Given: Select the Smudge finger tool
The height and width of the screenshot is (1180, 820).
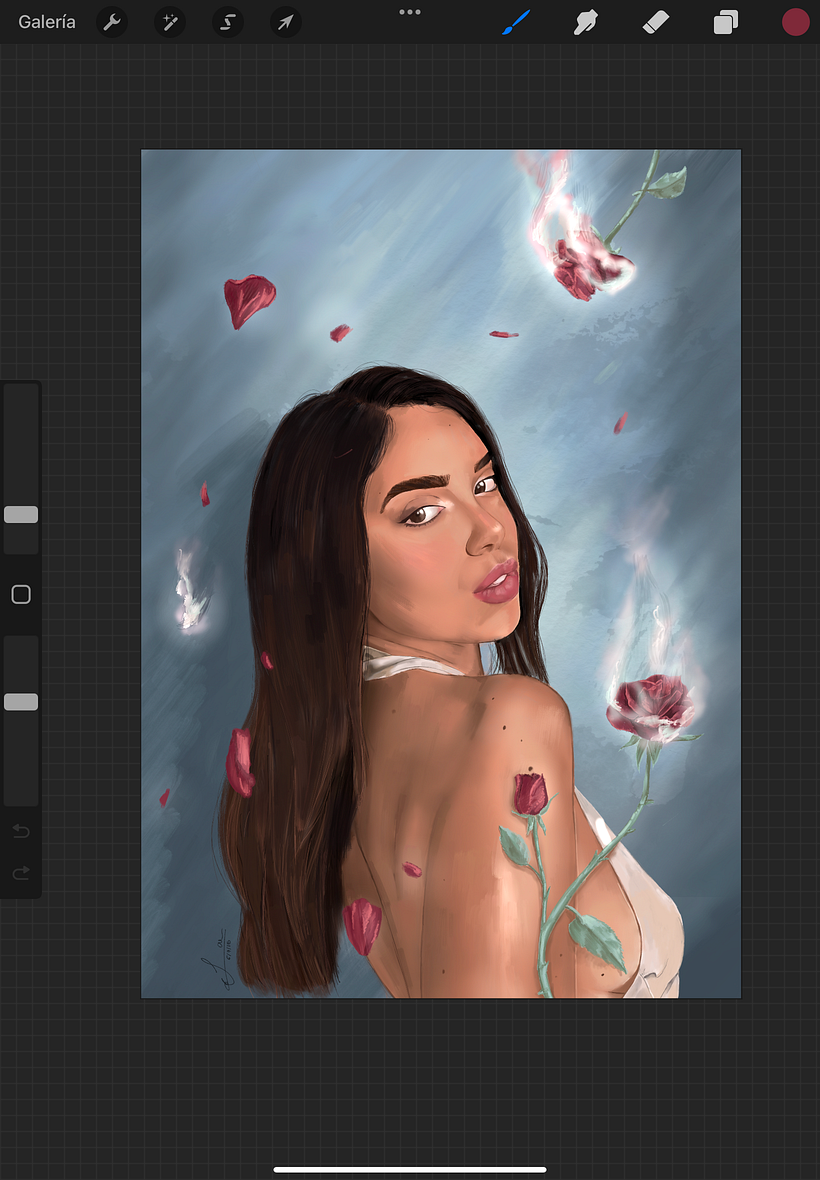Looking at the screenshot, I should click(x=585, y=23).
